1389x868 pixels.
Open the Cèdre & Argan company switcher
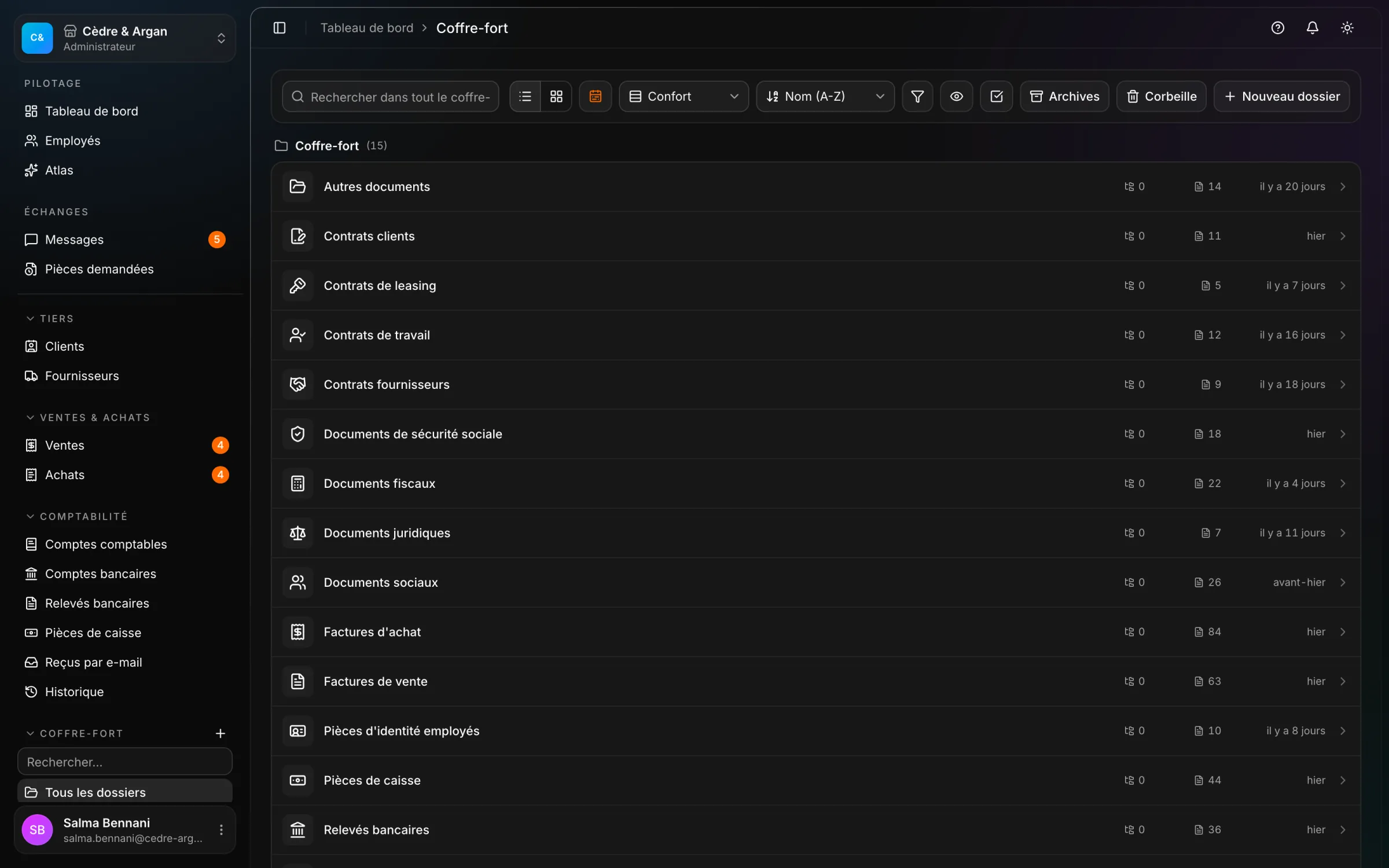(124, 38)
